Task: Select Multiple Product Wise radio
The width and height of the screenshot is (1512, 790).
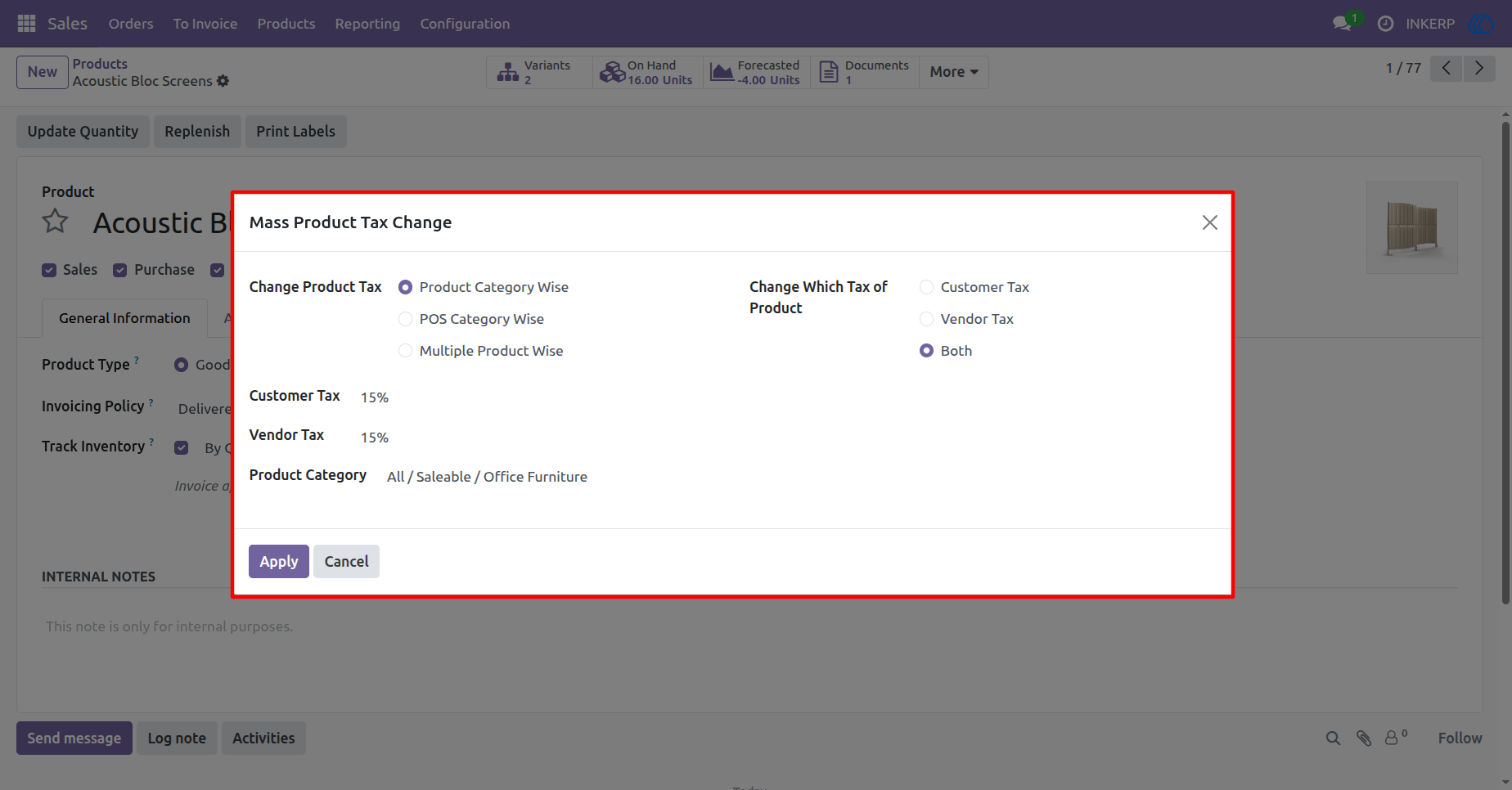Action: pyautogui.click(x=405, y=351)
